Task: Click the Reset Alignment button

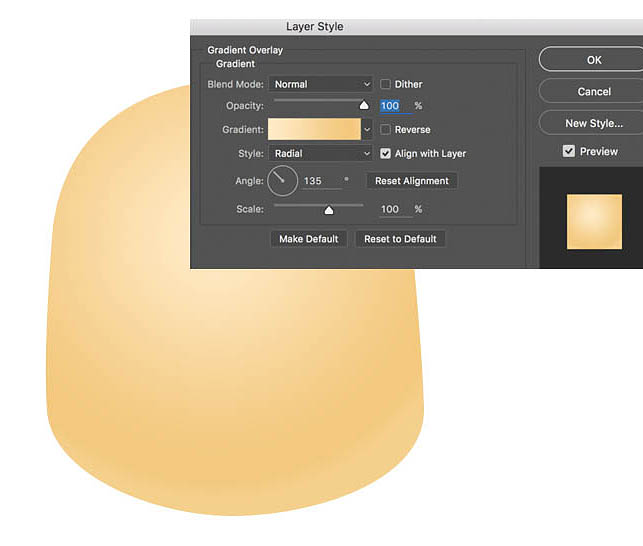Action: tap(412, 181)
